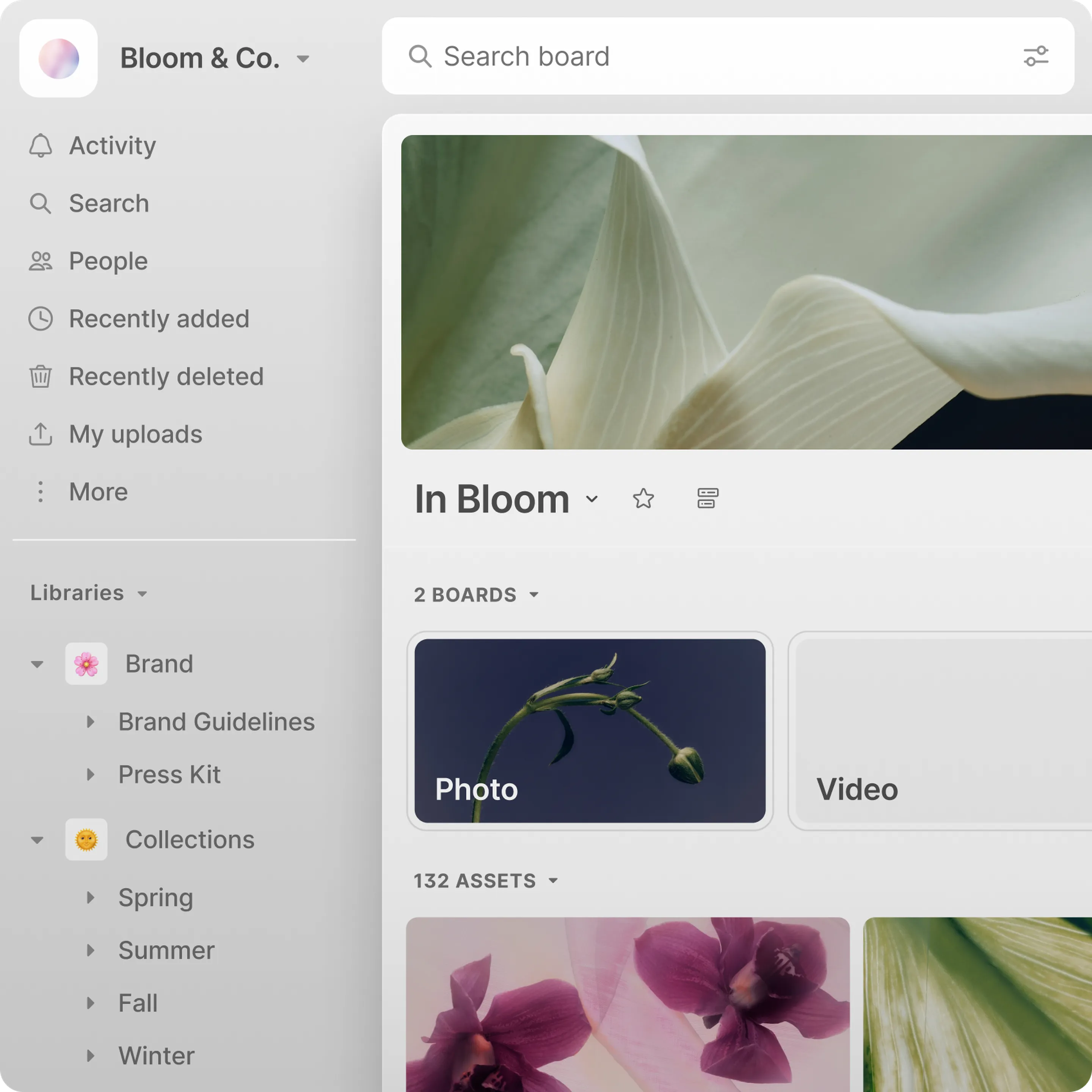The width and height of the screenshot is (1092, 1092).
Task: Click the Recently deleted trash icon
Action: tap(40, 377)
